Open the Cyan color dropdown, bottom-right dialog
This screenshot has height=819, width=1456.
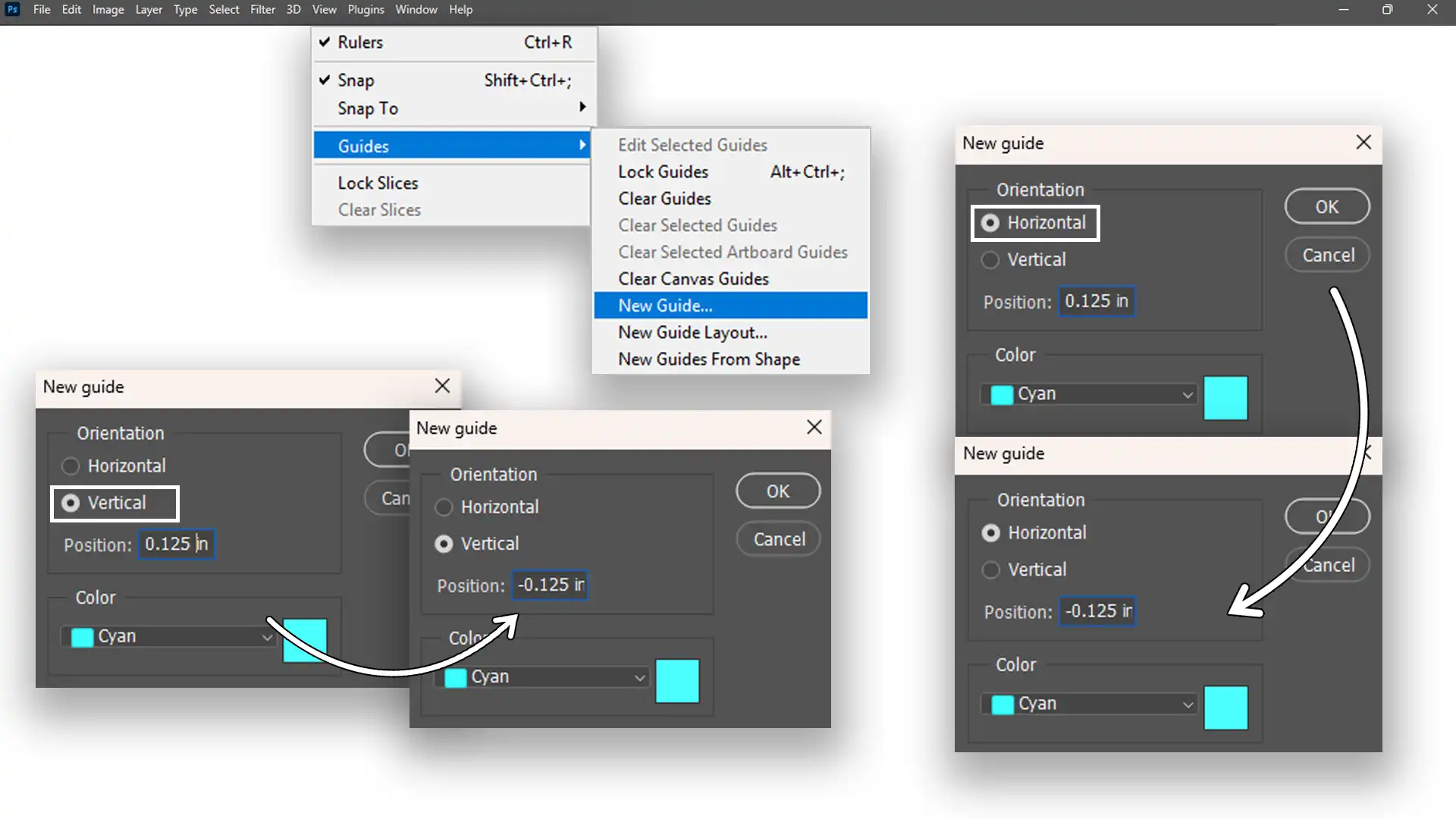coord(1090,704)
